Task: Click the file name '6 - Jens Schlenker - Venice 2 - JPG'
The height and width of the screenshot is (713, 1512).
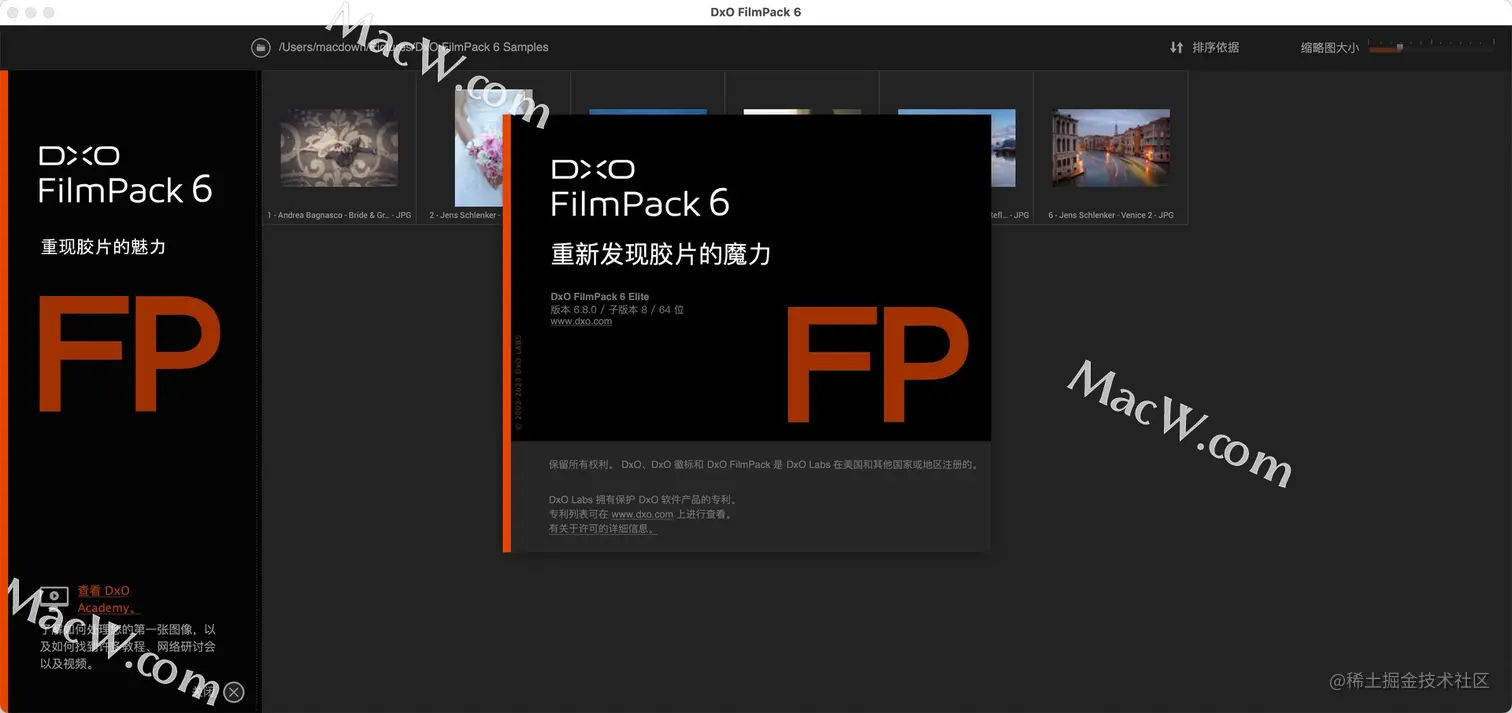Action: tap(1111, 215)
